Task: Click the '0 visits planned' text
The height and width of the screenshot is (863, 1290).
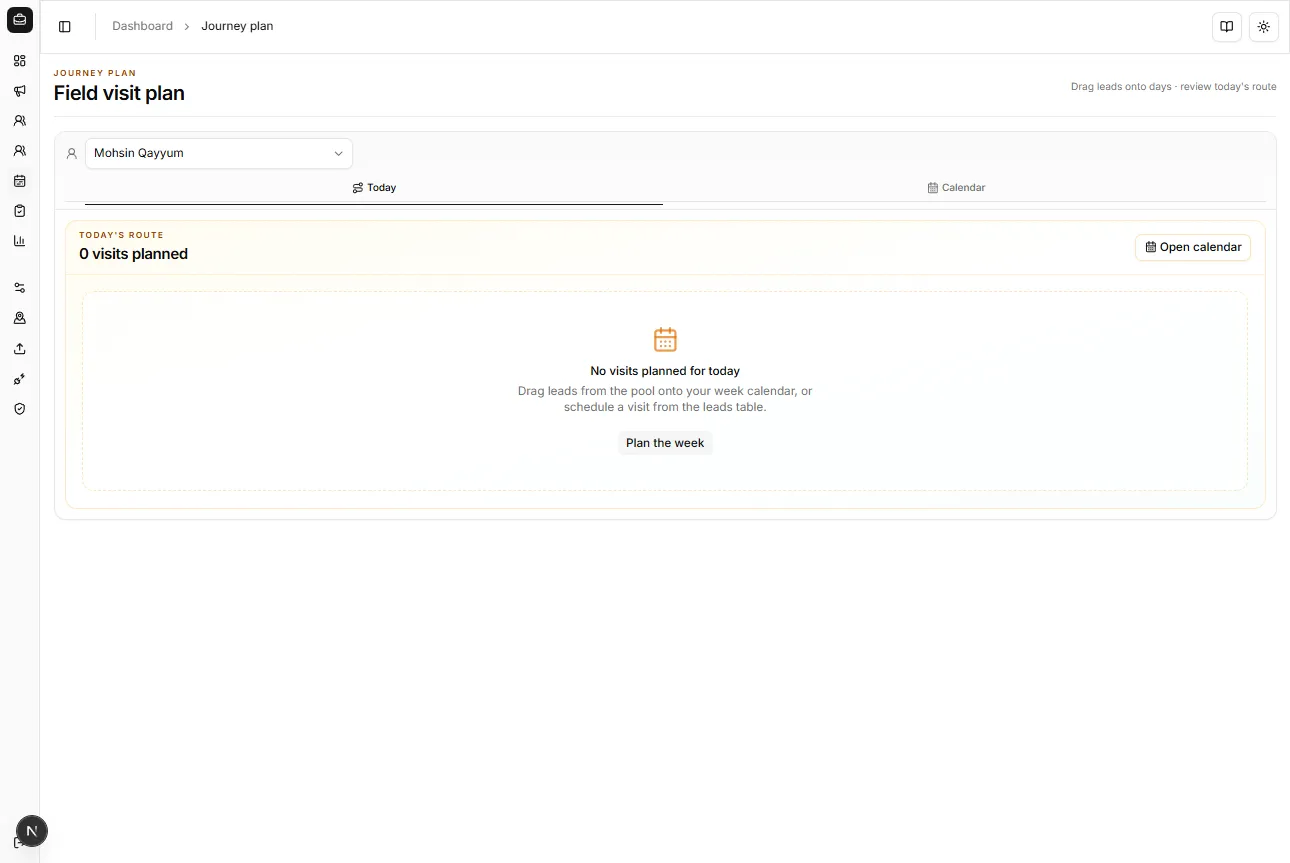Action: pyautogui.click(x=134, y=254)
